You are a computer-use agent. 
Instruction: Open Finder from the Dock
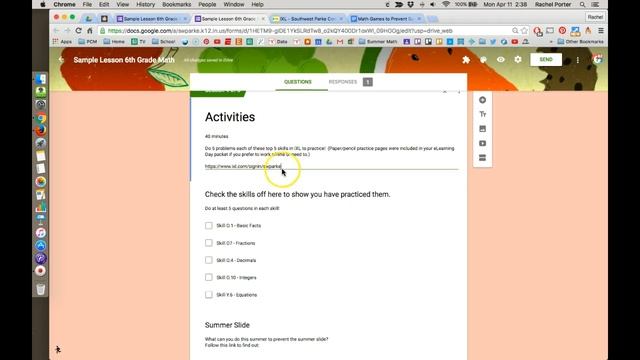pyautogui.click(x=40, y=79)
